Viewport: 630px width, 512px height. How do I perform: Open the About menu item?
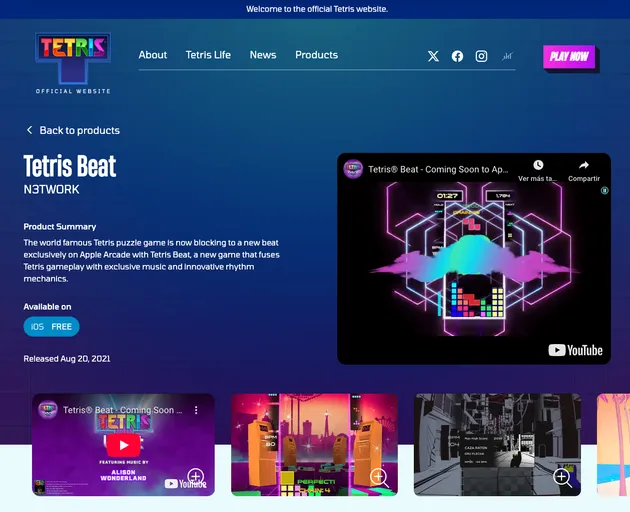(x=153, y=55)
